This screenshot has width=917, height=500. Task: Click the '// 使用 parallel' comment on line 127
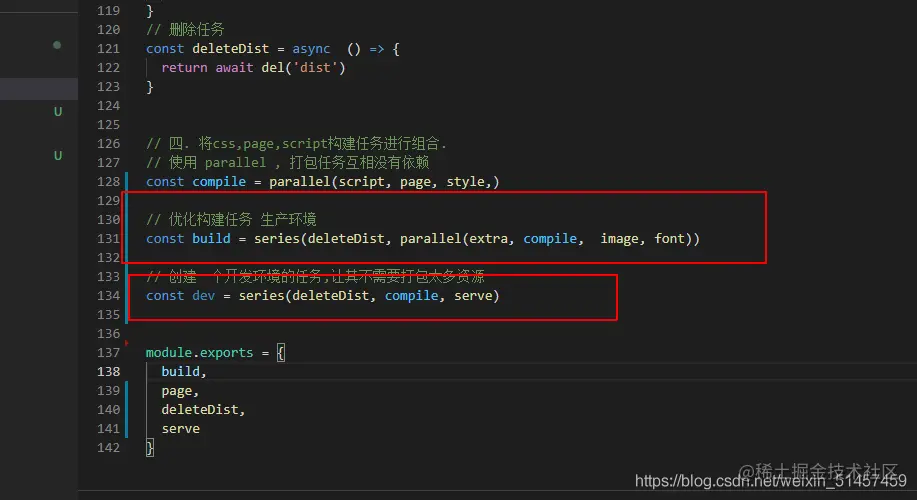pos(288,163)
